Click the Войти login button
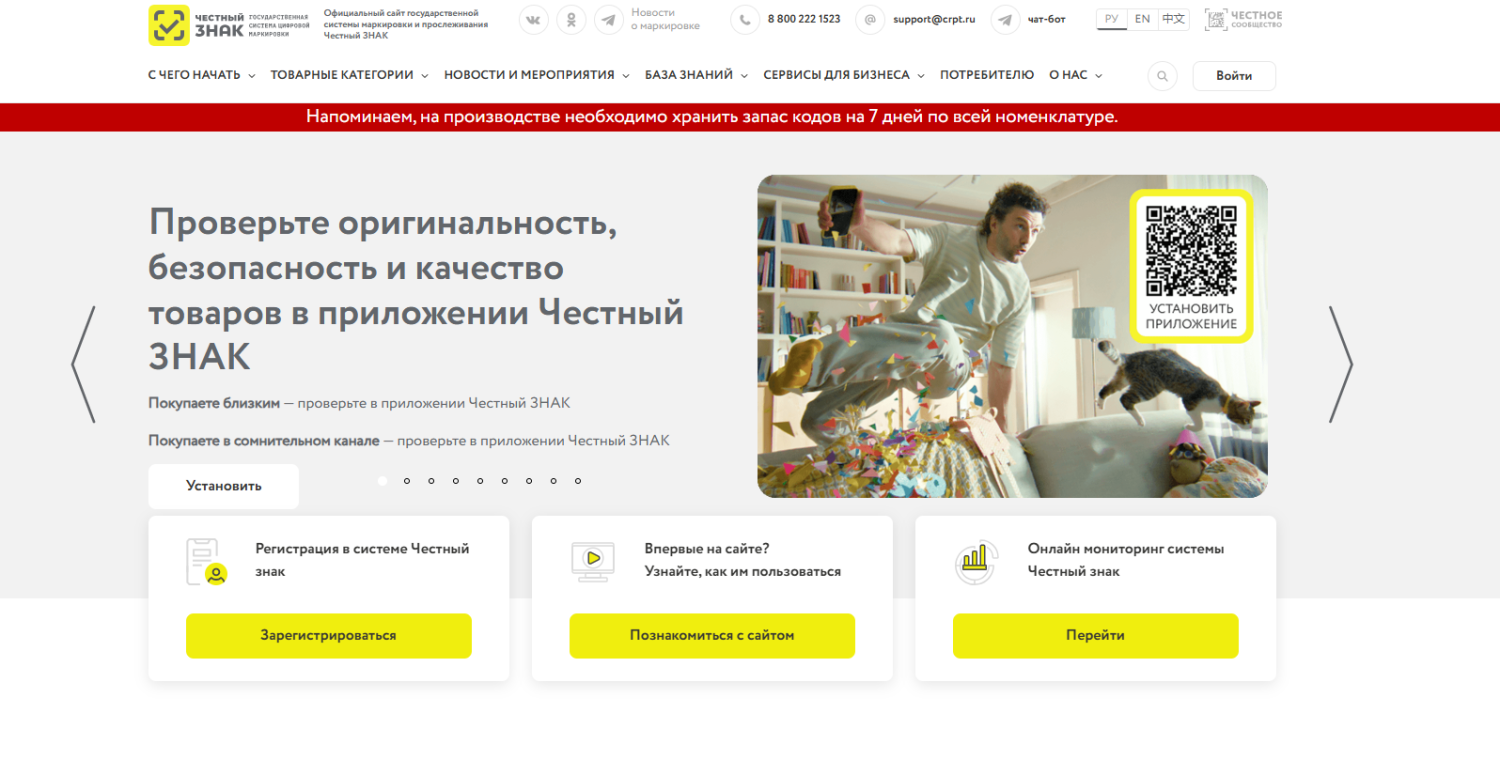This screenshot has width=1500, height=760. 1234,76
